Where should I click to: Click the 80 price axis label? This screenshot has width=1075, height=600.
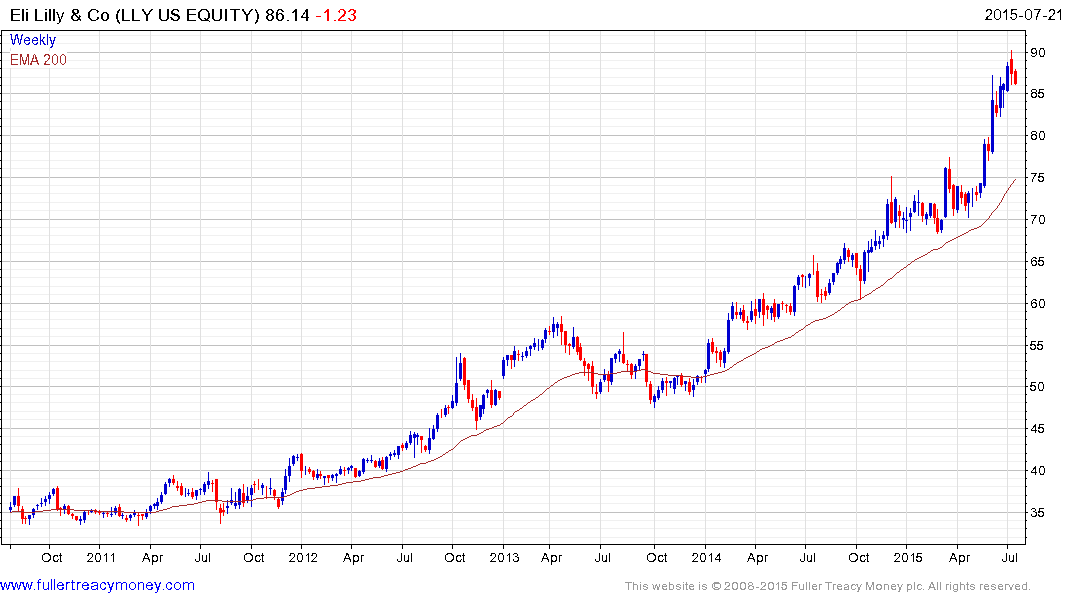(x=1037, y=136)
